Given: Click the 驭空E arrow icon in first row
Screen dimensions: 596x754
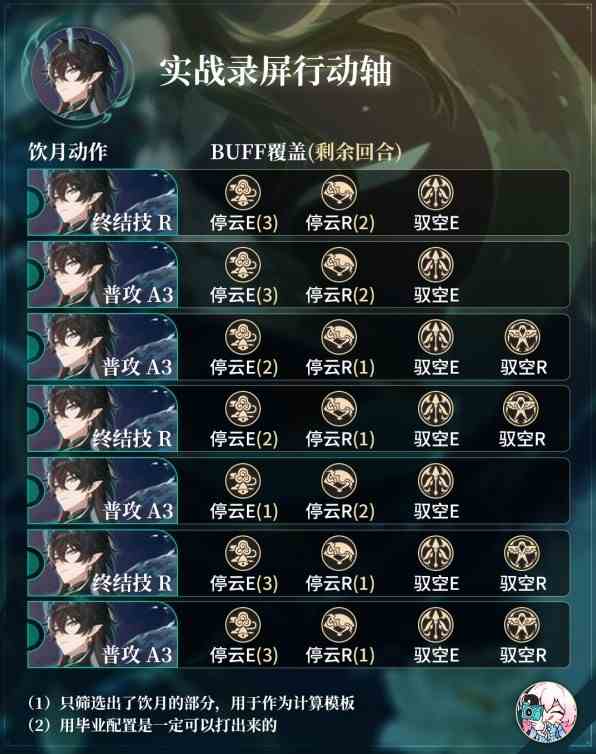Looking at the screenshot, I should pyautogui.click(x=435, y=192).
